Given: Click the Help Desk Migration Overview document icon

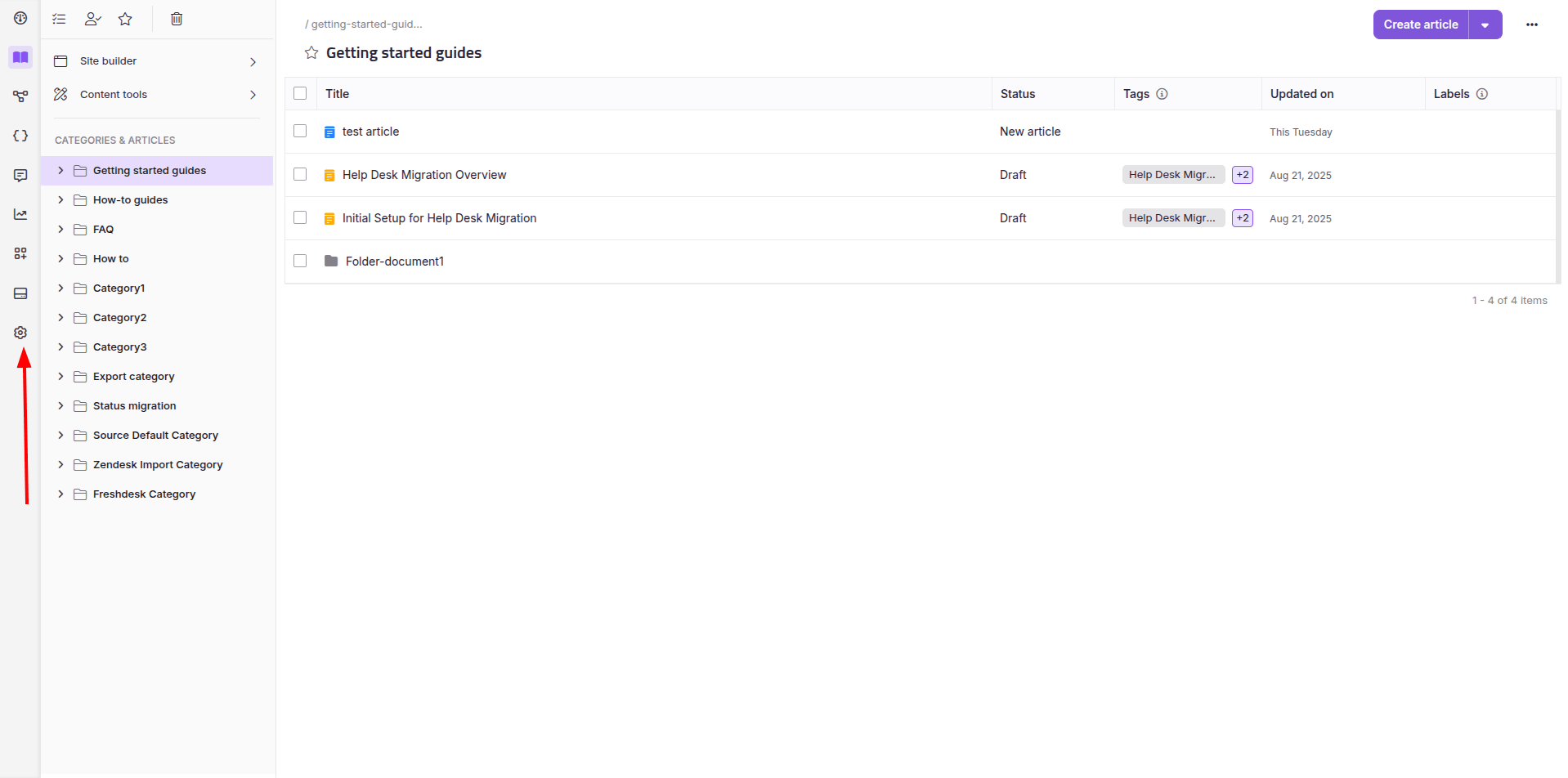Looking at the screenshot, I should pos(329,175).
